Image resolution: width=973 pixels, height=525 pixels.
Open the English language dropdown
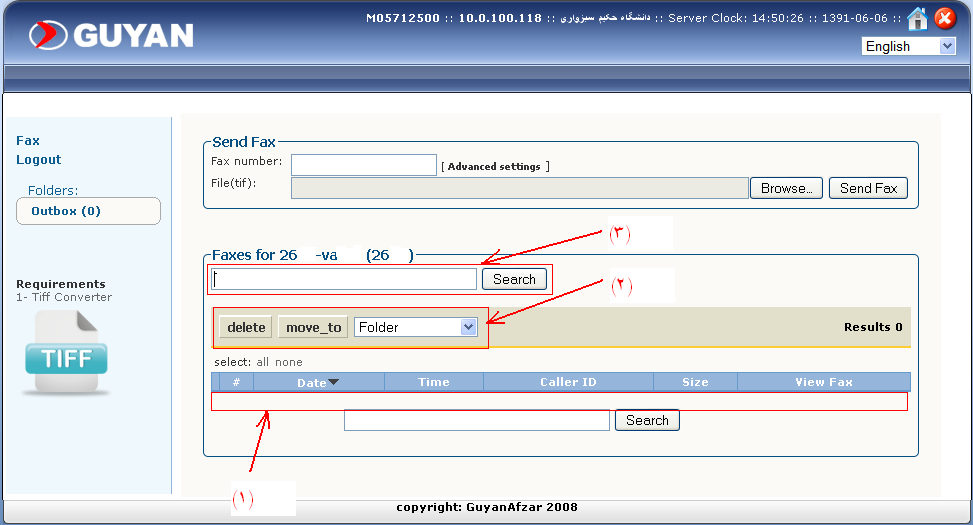(908, 46)
